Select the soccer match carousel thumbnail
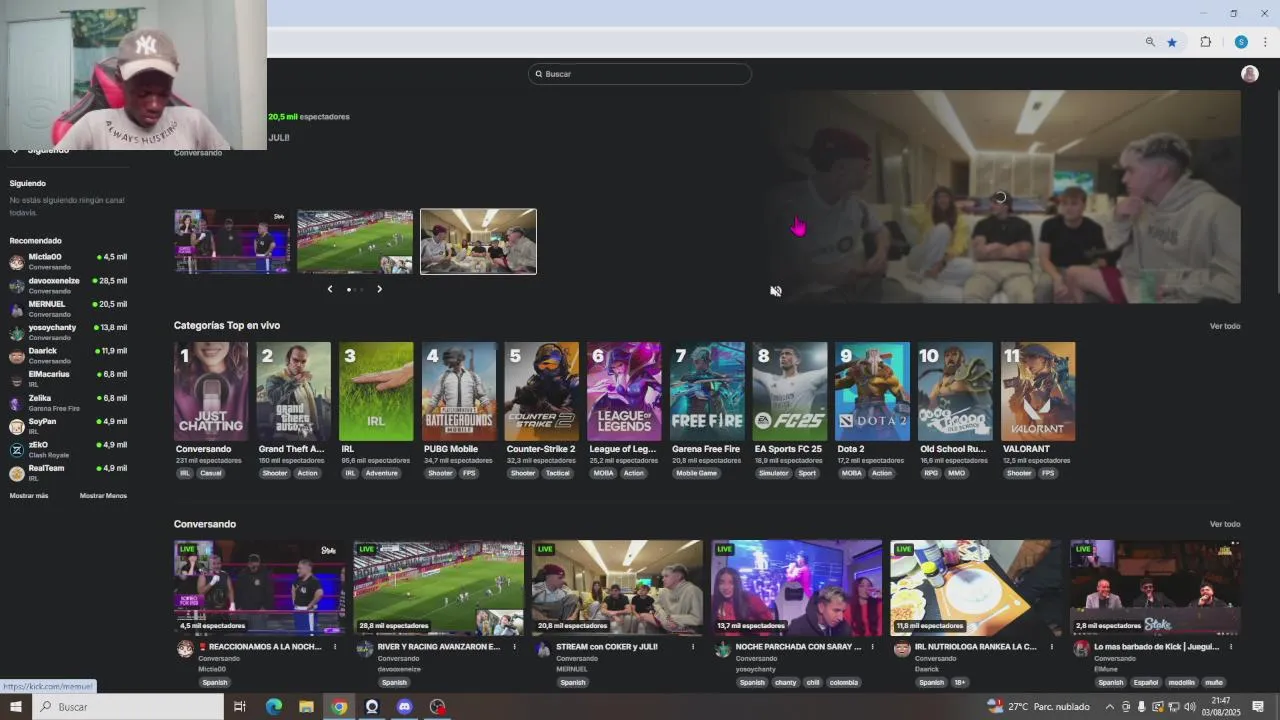Viewport: 1280px width, 720px height. tap(355, 241)
